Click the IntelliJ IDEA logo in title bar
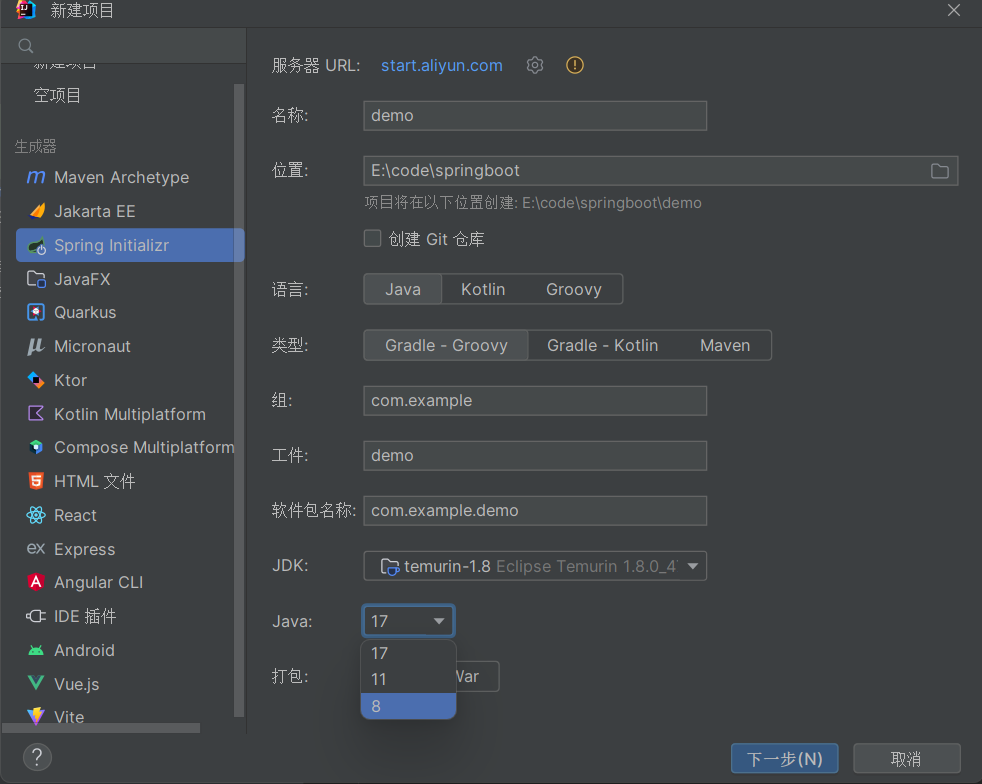 [26, 10]
